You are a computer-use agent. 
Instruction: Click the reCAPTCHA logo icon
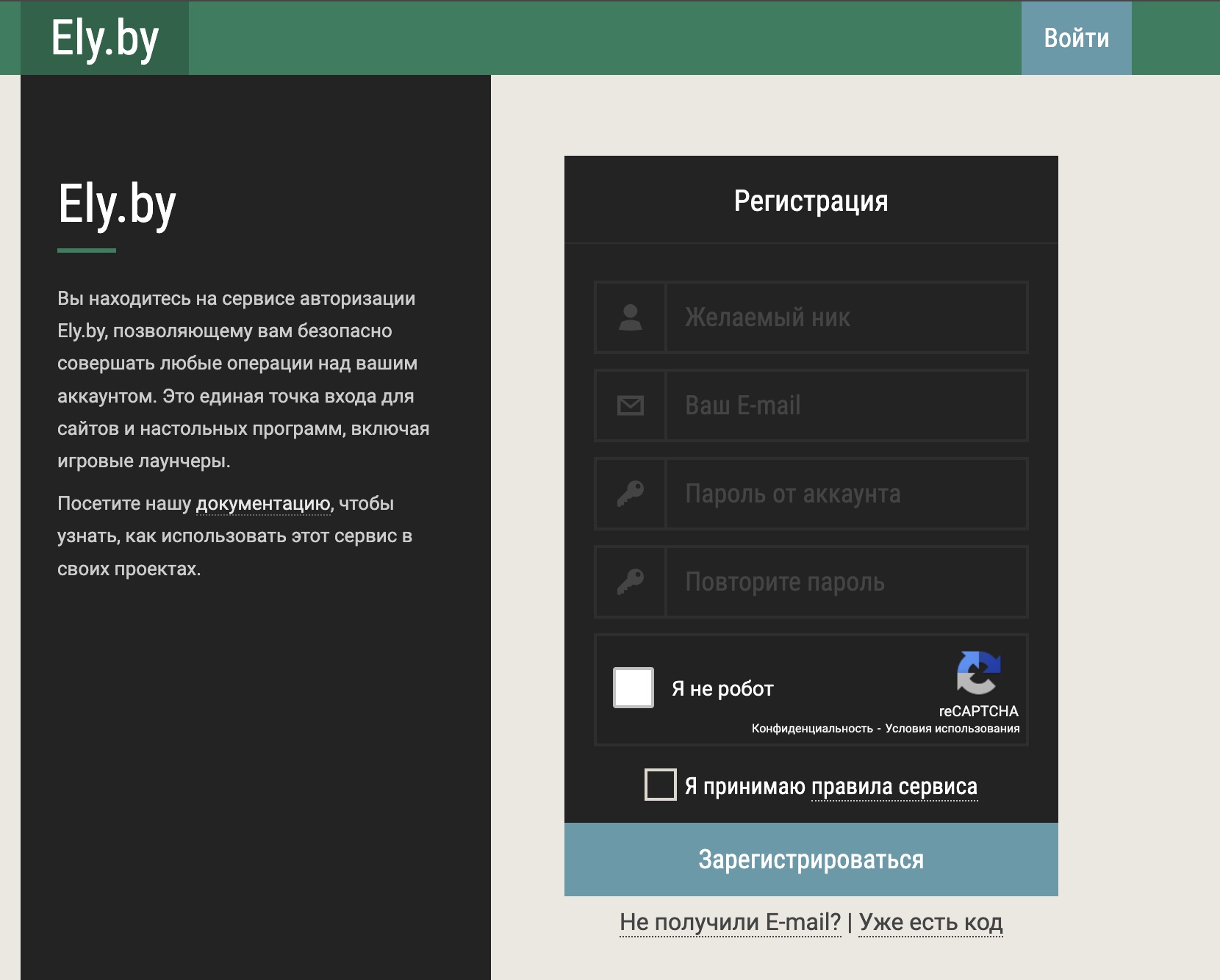coord(978,672)
